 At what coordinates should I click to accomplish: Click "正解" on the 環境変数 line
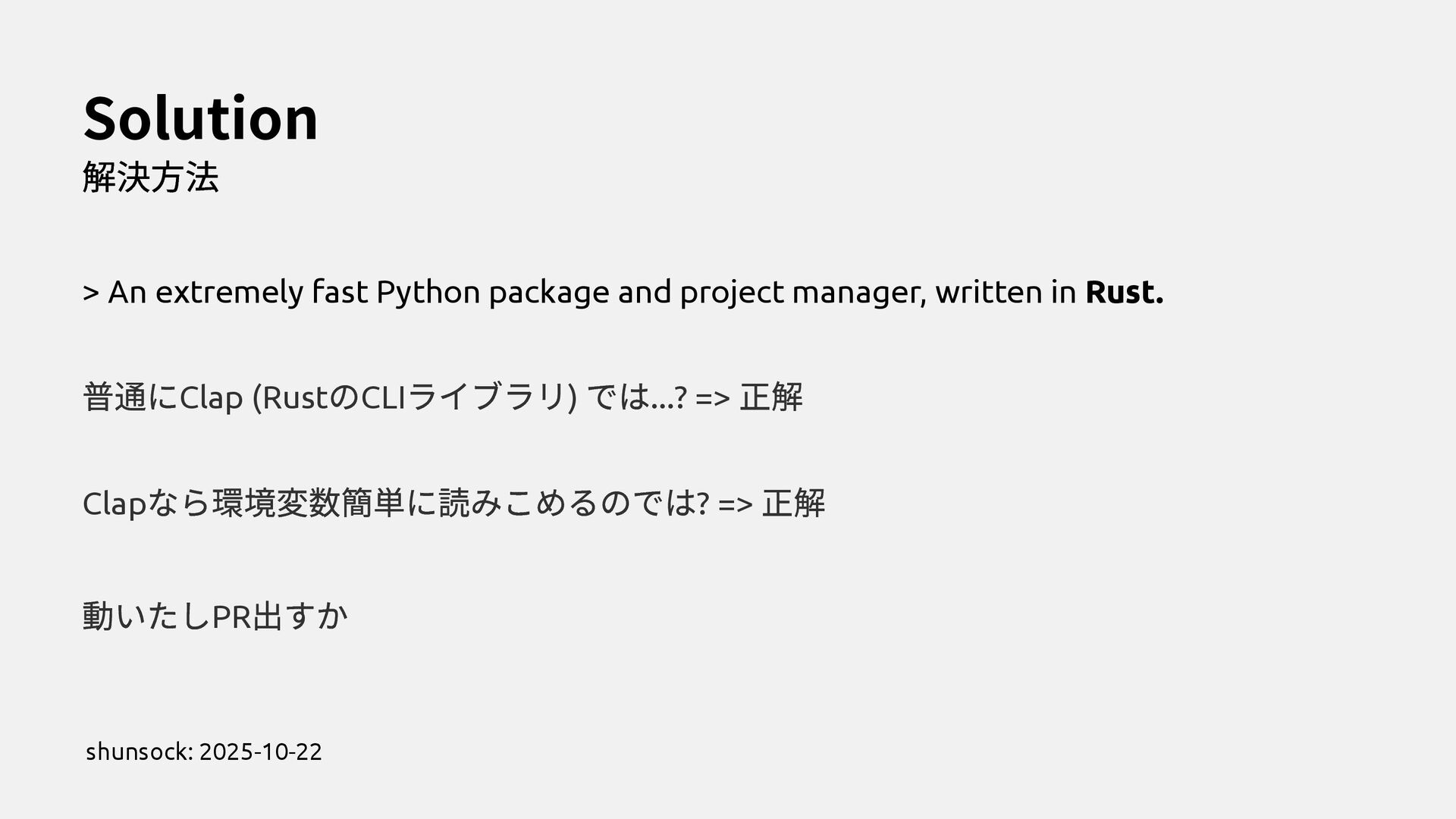click(793, 503)
